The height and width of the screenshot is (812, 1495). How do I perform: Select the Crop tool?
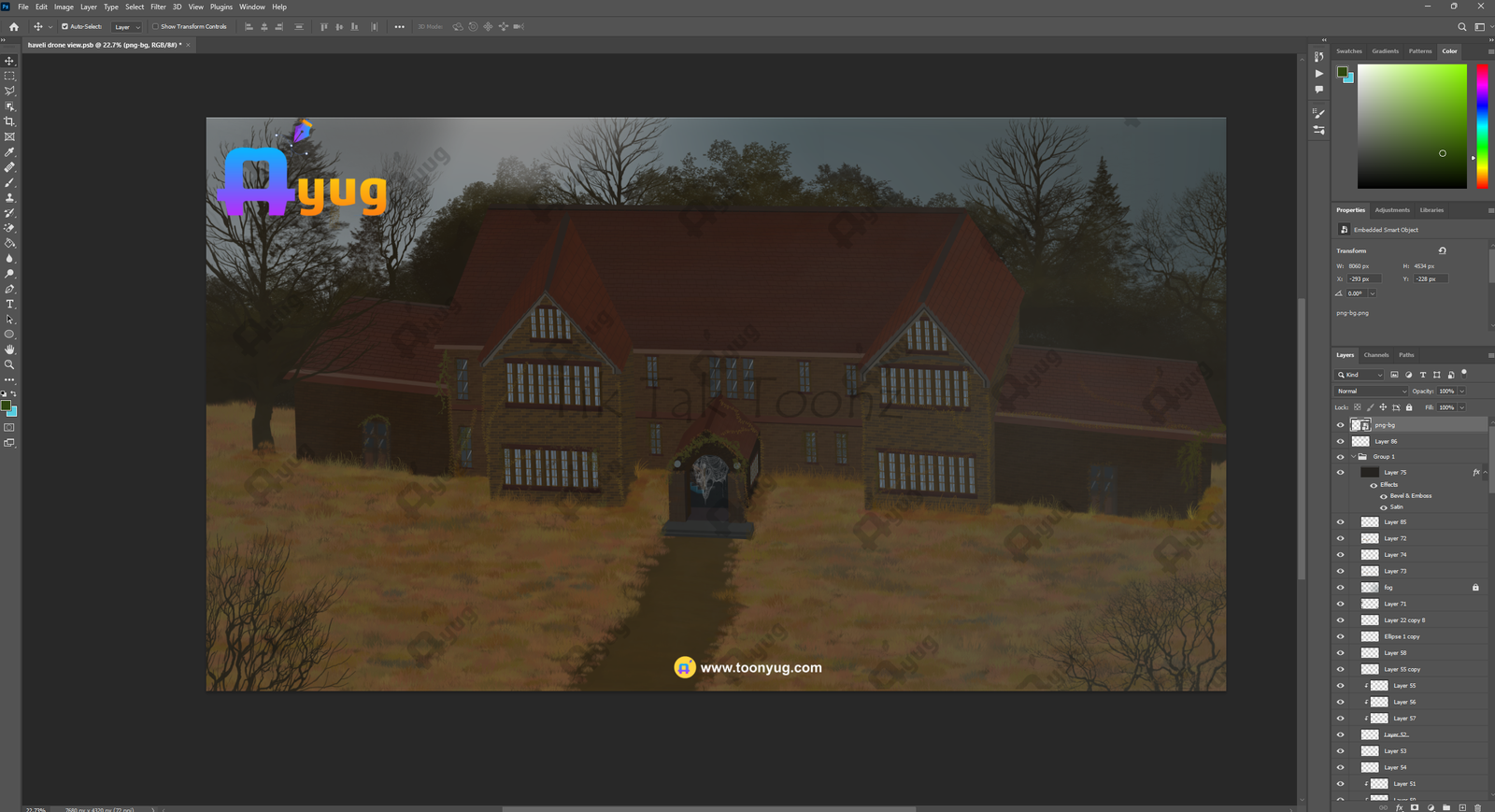coord(10,121)
